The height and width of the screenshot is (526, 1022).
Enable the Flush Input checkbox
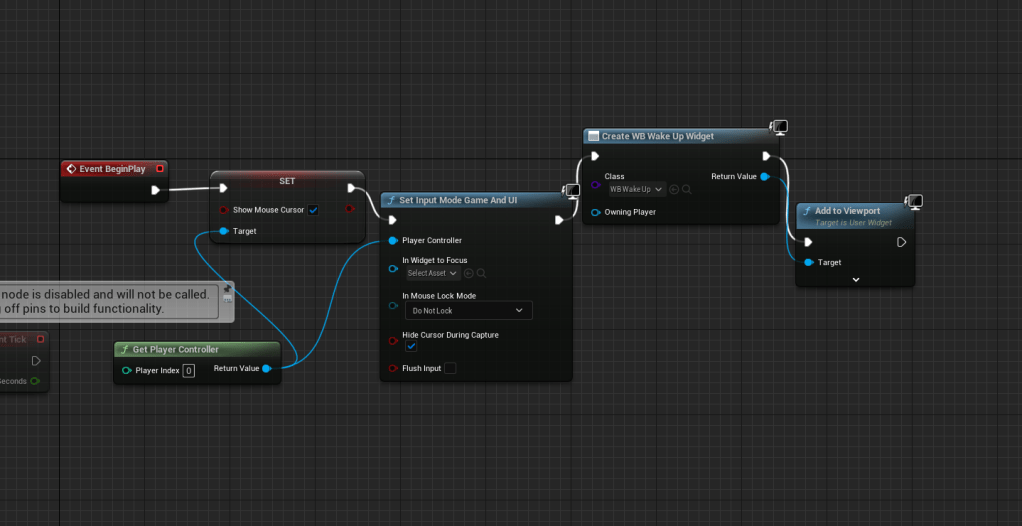click(x=450, y=368)
